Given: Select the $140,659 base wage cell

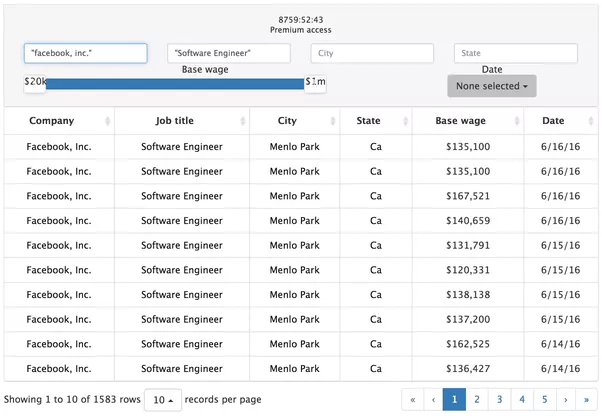Looking at the screenshot, I should tap(468, 221).
